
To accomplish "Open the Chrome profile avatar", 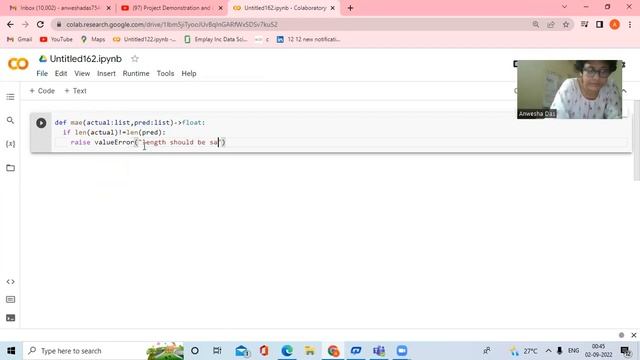I will [x=614, y=24].
